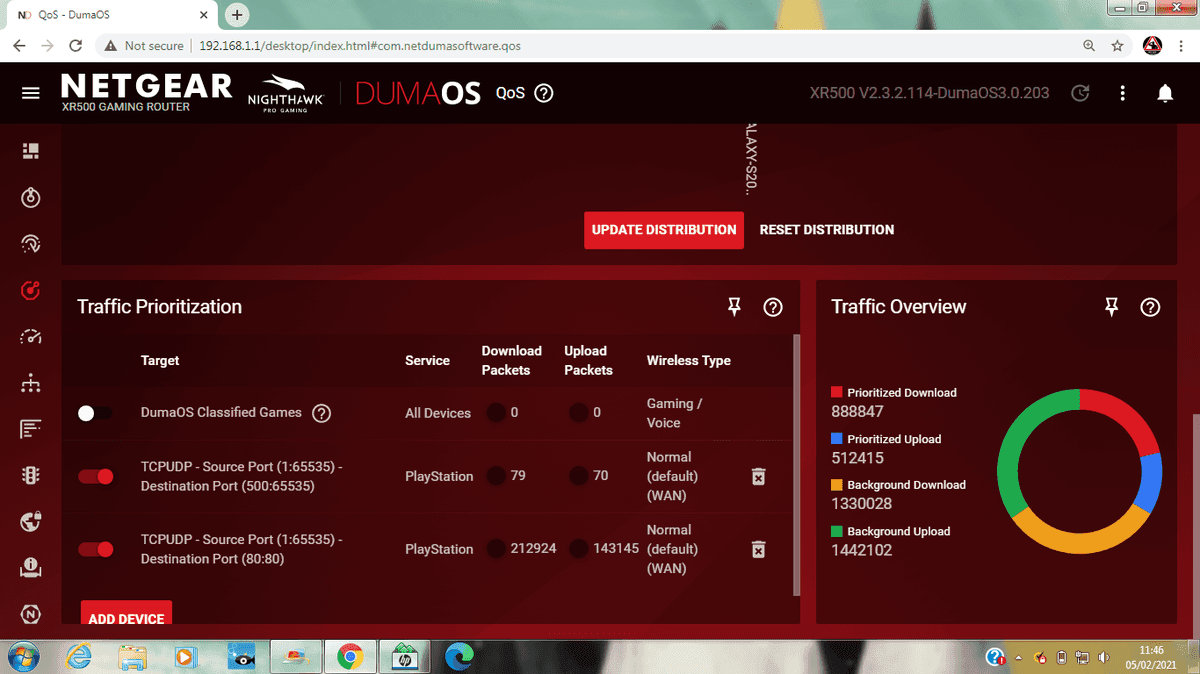Open the notifications bell

[1165, 93]
